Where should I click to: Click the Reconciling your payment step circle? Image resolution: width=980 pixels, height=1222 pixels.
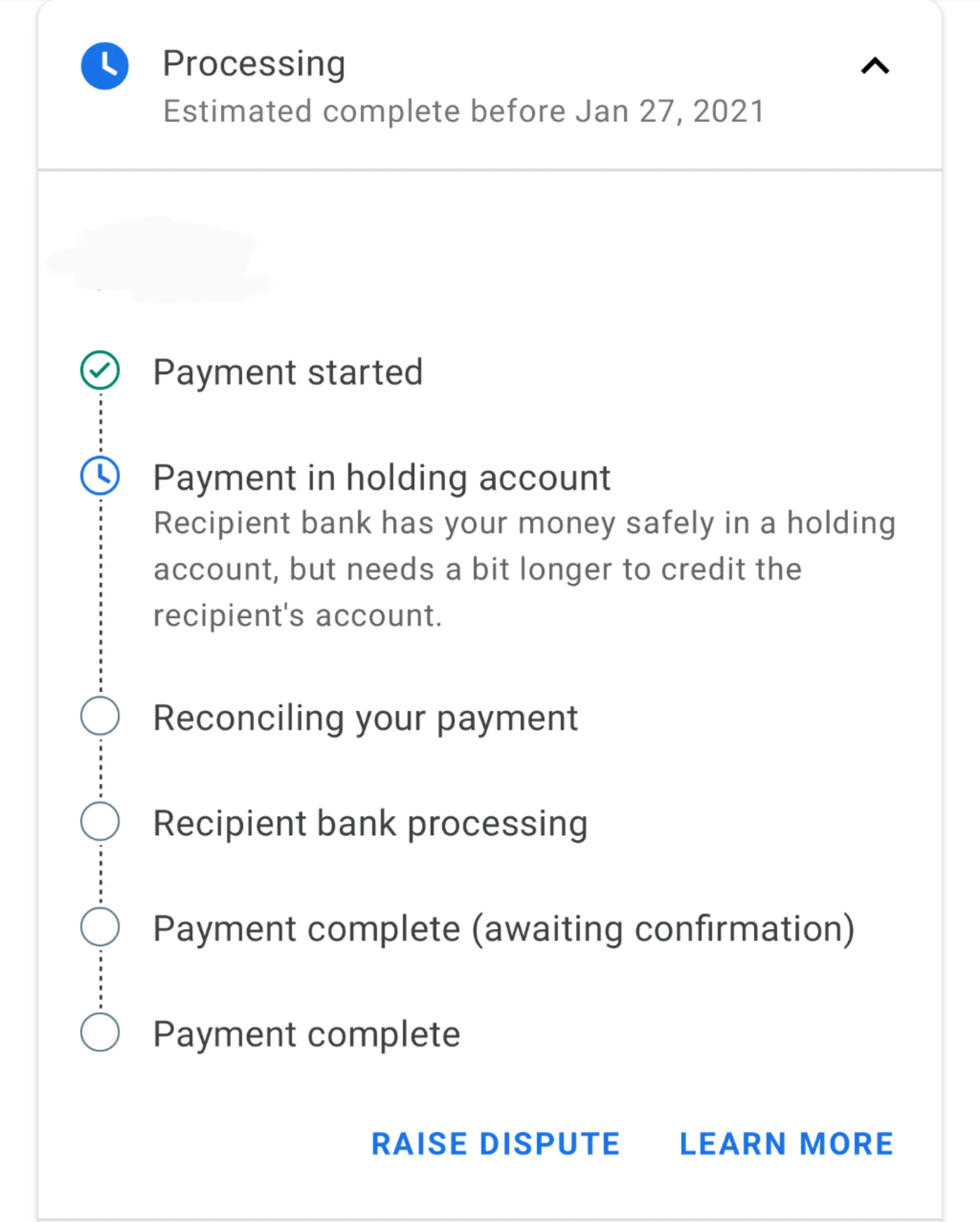(100, 716)
